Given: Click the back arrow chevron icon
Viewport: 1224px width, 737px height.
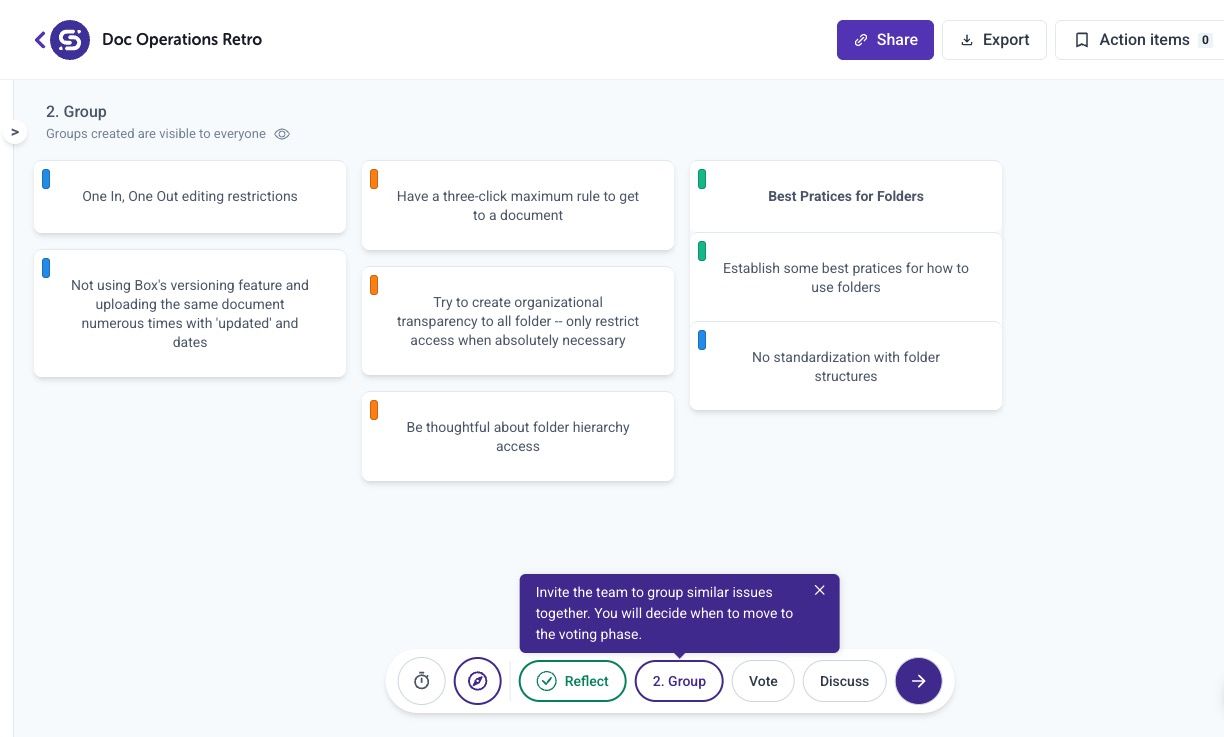Looking at the screenshot, I should (40, 40).
